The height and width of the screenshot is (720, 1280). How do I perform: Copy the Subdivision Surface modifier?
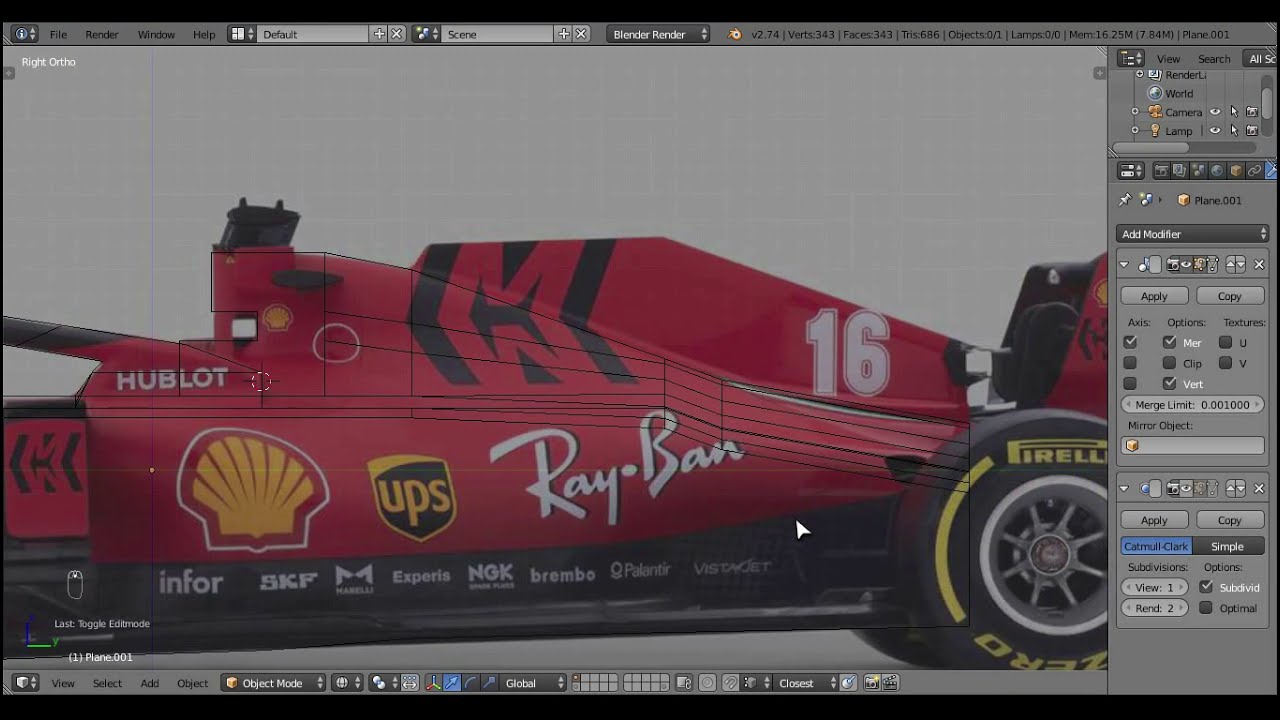click(1229, 520)
